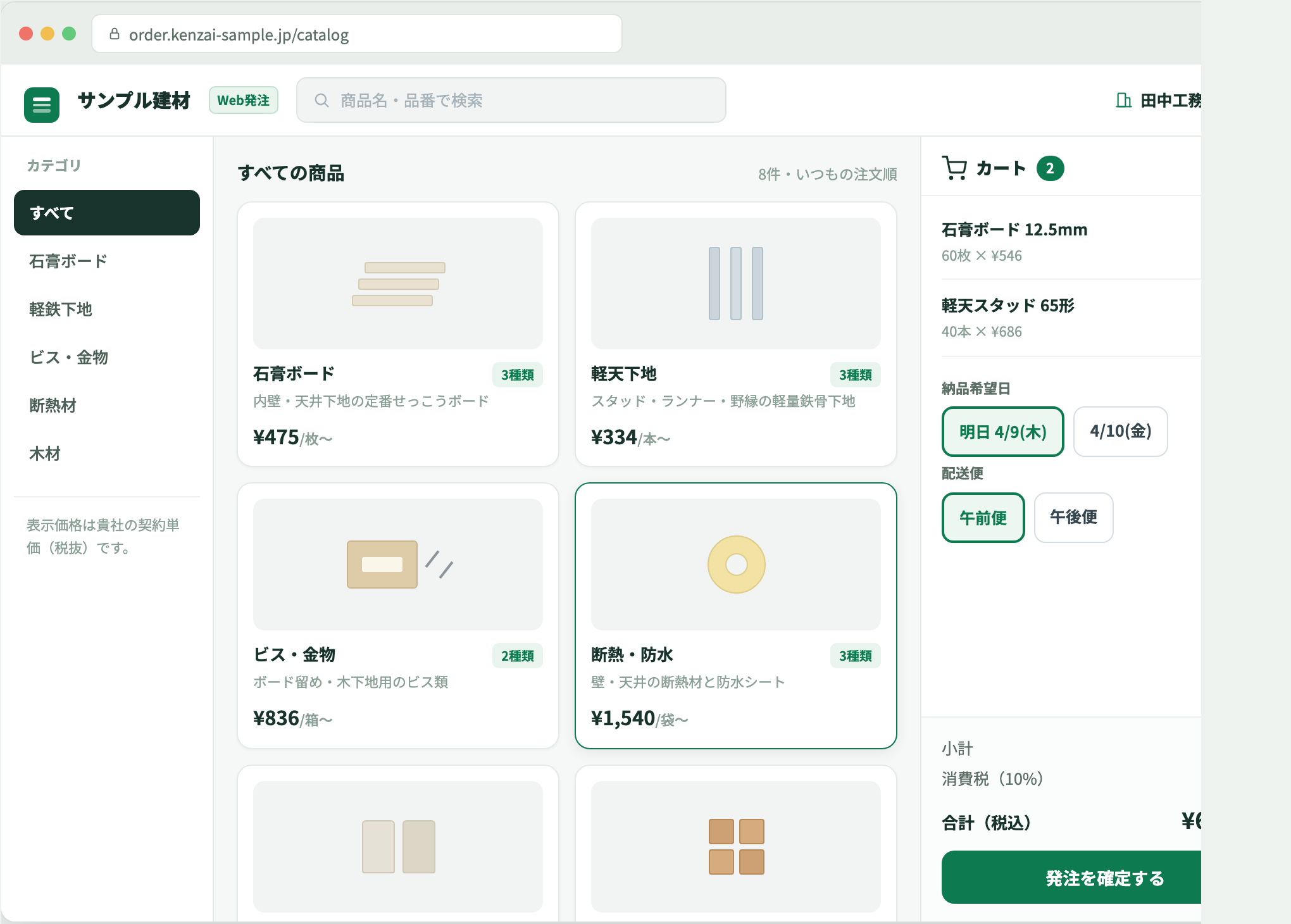Image resolution: width=1291 pixels, height=924 pixels.
Task: Select delivery date 明日 4/9(木)
Action: click(x=1002, y=432)
